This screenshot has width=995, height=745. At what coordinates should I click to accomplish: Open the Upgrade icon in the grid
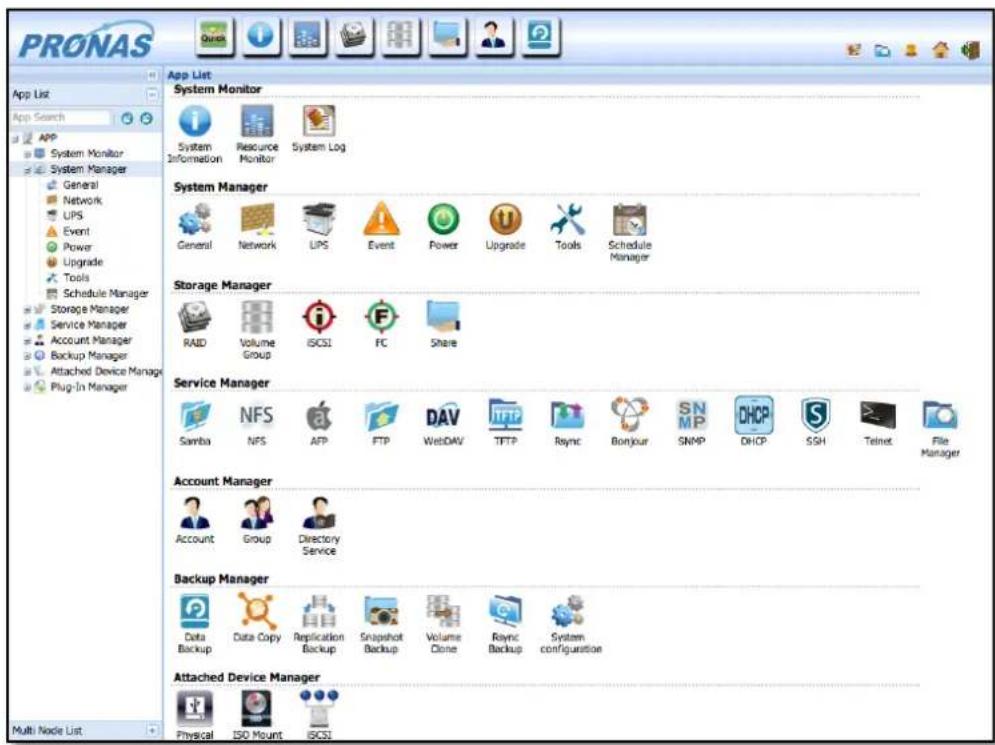(x=505, y=220)
